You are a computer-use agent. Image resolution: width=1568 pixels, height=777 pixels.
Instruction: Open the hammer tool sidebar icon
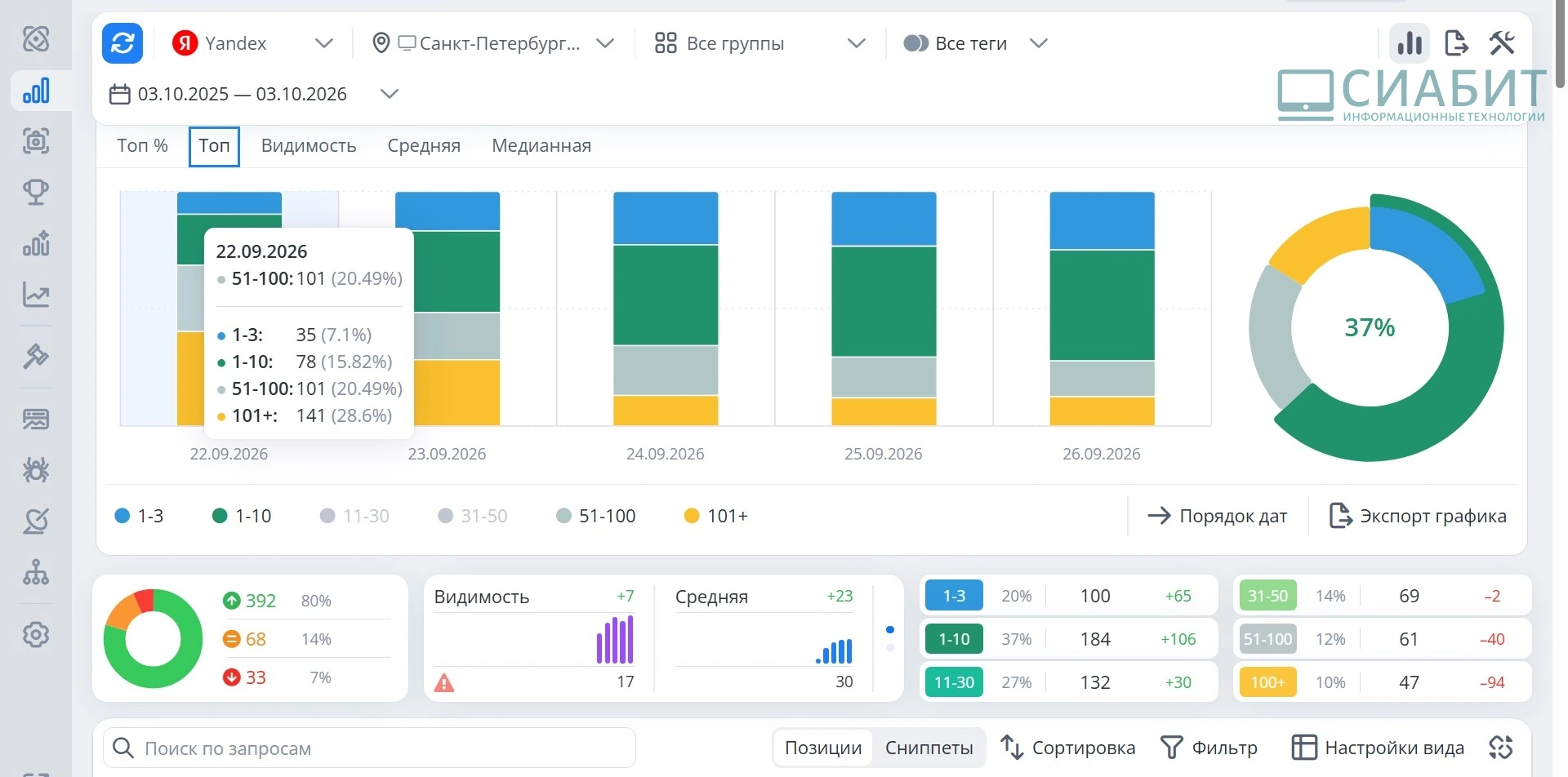[x=36, y=356]
